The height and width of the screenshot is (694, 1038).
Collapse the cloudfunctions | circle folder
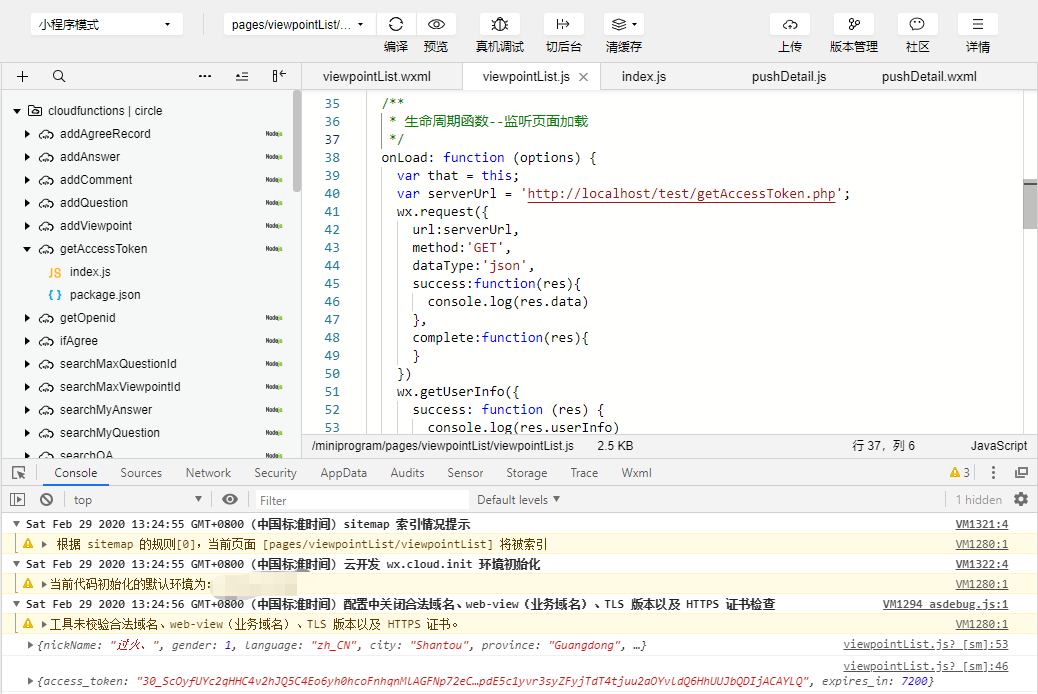pos(17,111)
